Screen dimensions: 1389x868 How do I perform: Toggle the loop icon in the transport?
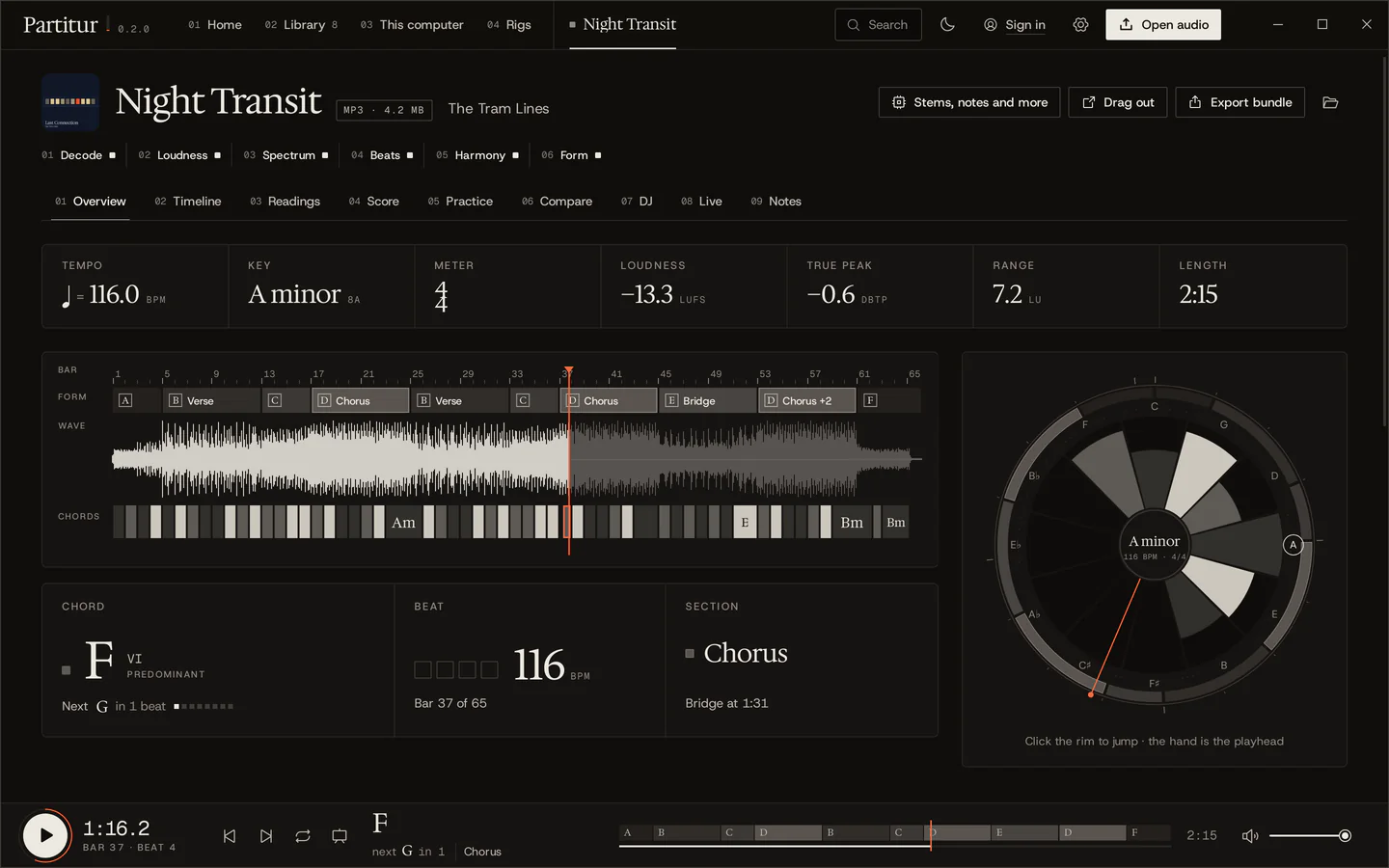(x=303, y=836)
